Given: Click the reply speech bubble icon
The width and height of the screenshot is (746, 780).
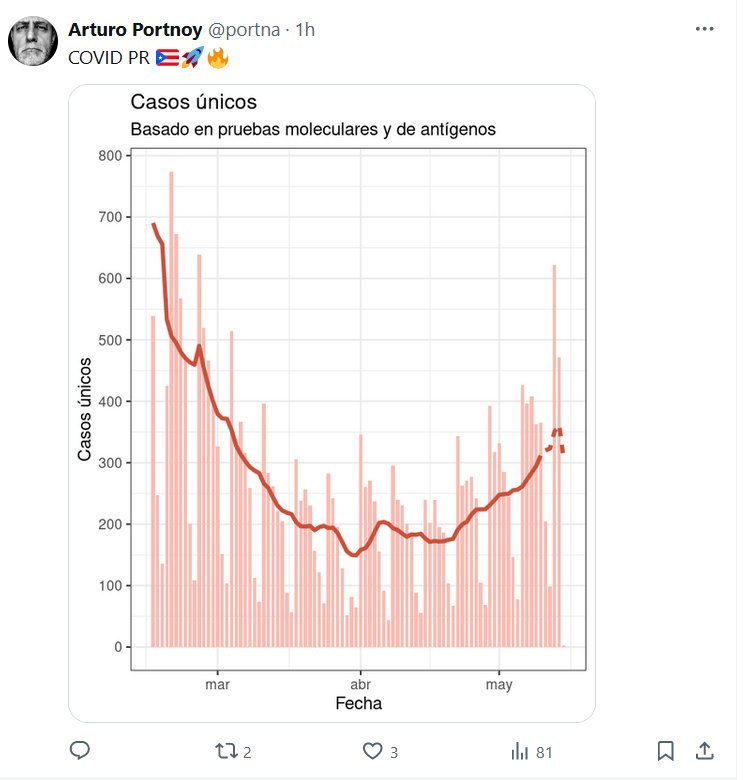Looking at the screenshot, I should point(82,751).
